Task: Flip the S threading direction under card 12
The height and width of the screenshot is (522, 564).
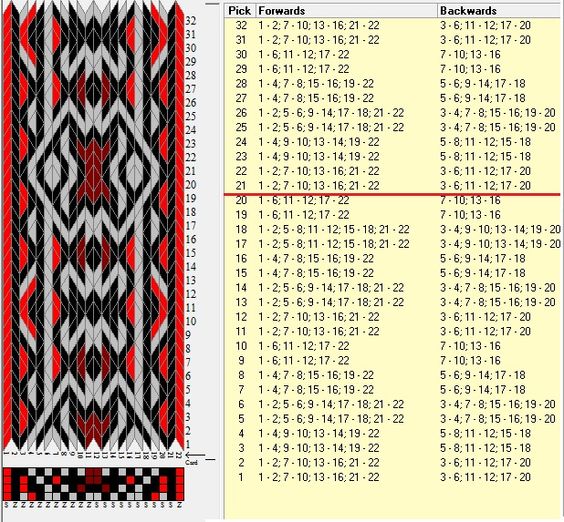Action: (x=97, y=505)
